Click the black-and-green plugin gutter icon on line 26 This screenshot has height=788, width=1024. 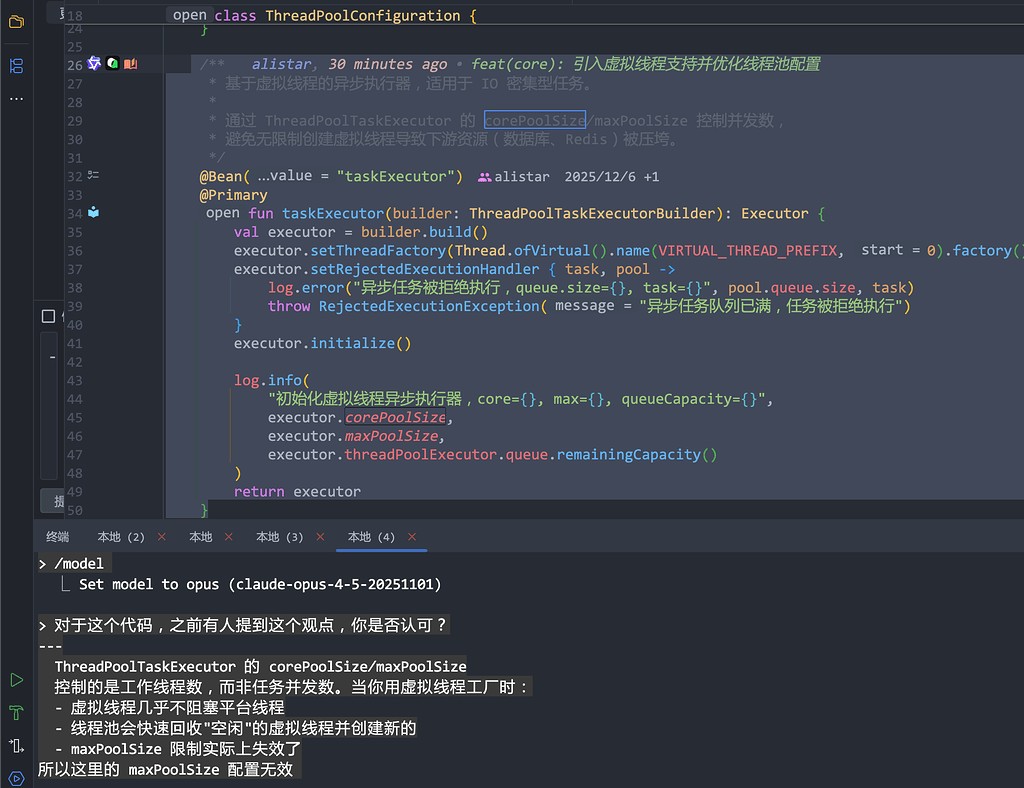click(x=112, y=63)
